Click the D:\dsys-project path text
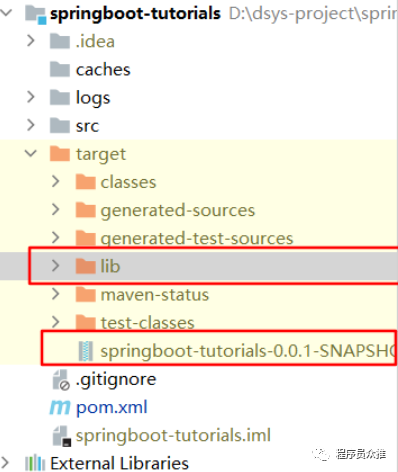 (313, 14)
